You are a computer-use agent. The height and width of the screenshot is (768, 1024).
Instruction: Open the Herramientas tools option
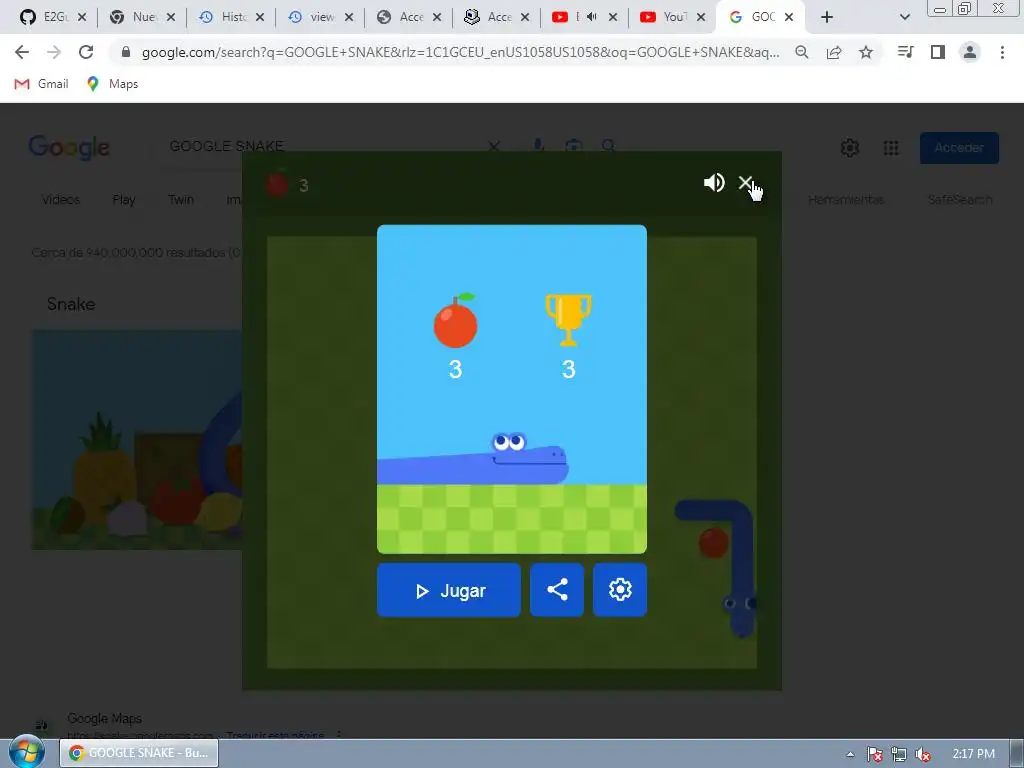[846, 200]
